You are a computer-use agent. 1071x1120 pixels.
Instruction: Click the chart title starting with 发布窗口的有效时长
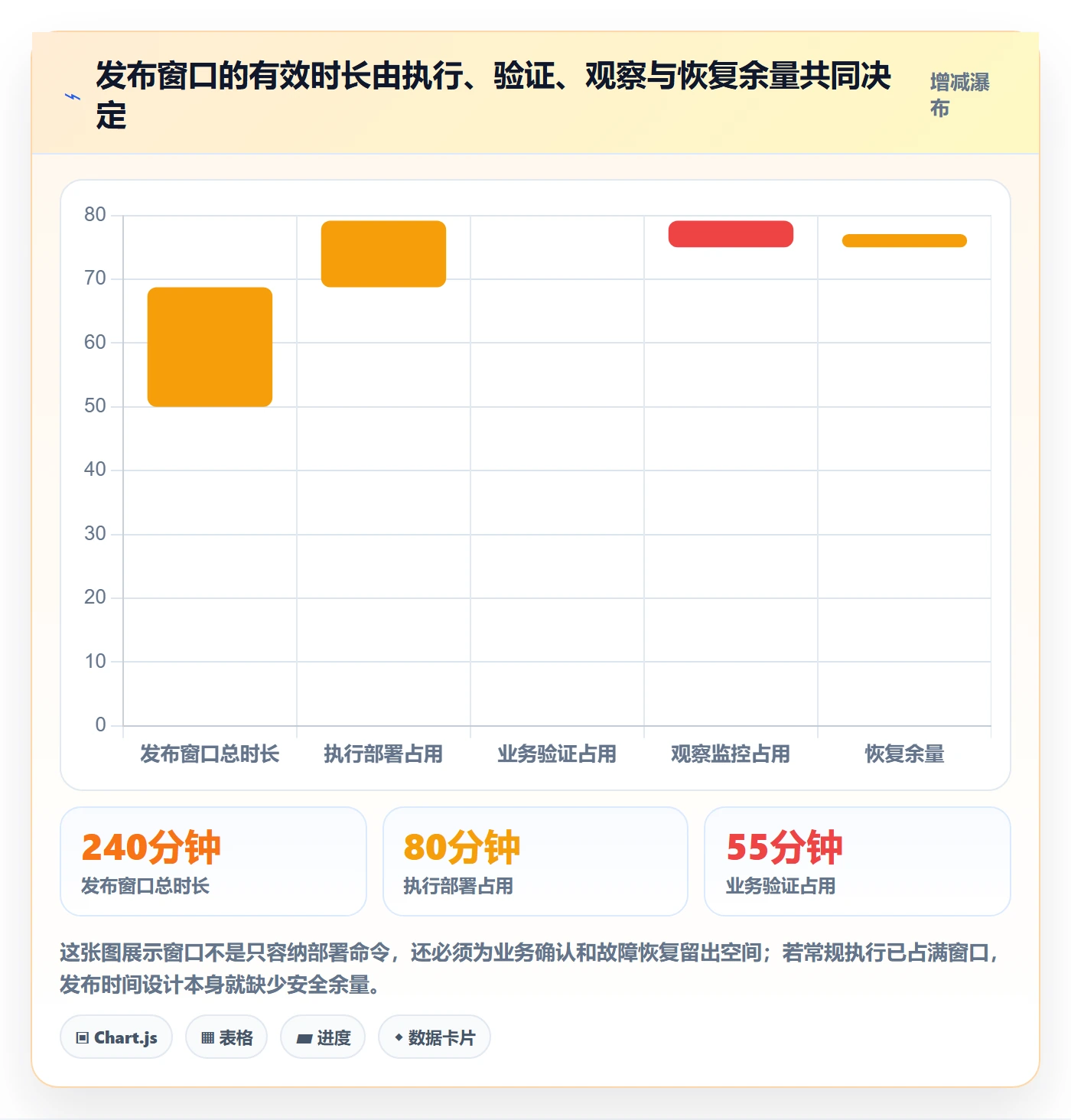click(x=493, y=96)
